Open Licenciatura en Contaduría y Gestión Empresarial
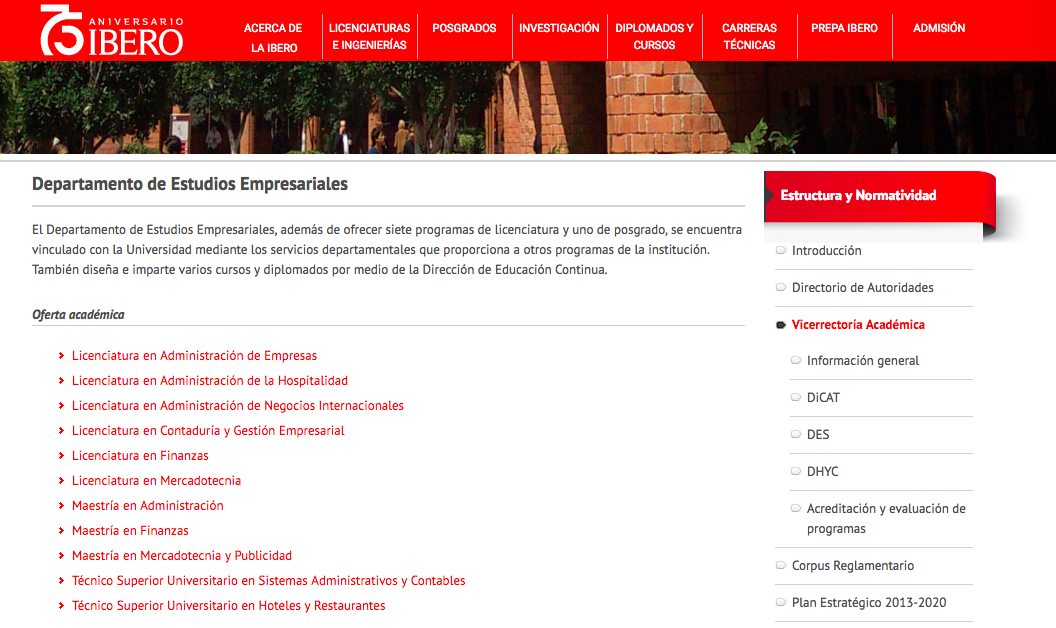The width and height of the screenshot is (1056, 628). (207, 431)
